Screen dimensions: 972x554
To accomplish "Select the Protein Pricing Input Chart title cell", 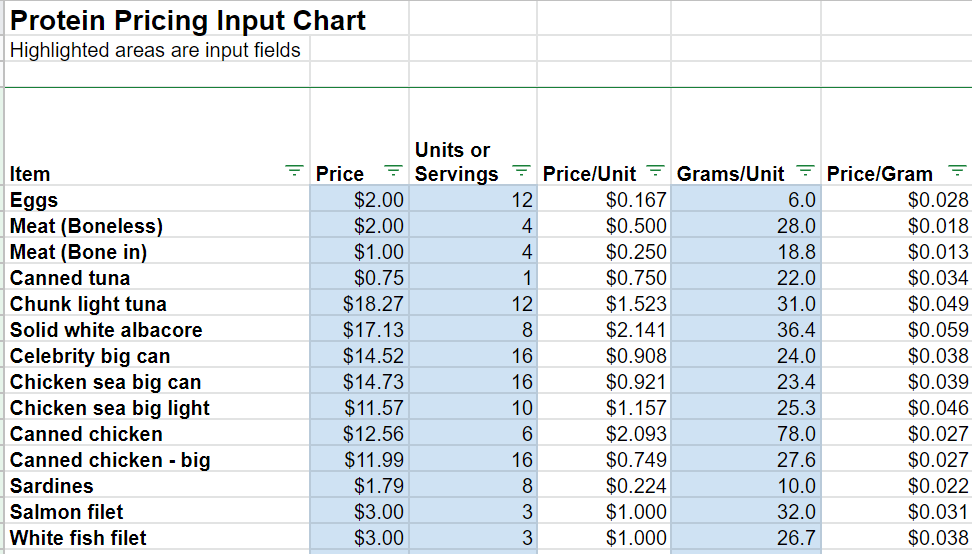I will pyautogui.click(x=188, y=20).
